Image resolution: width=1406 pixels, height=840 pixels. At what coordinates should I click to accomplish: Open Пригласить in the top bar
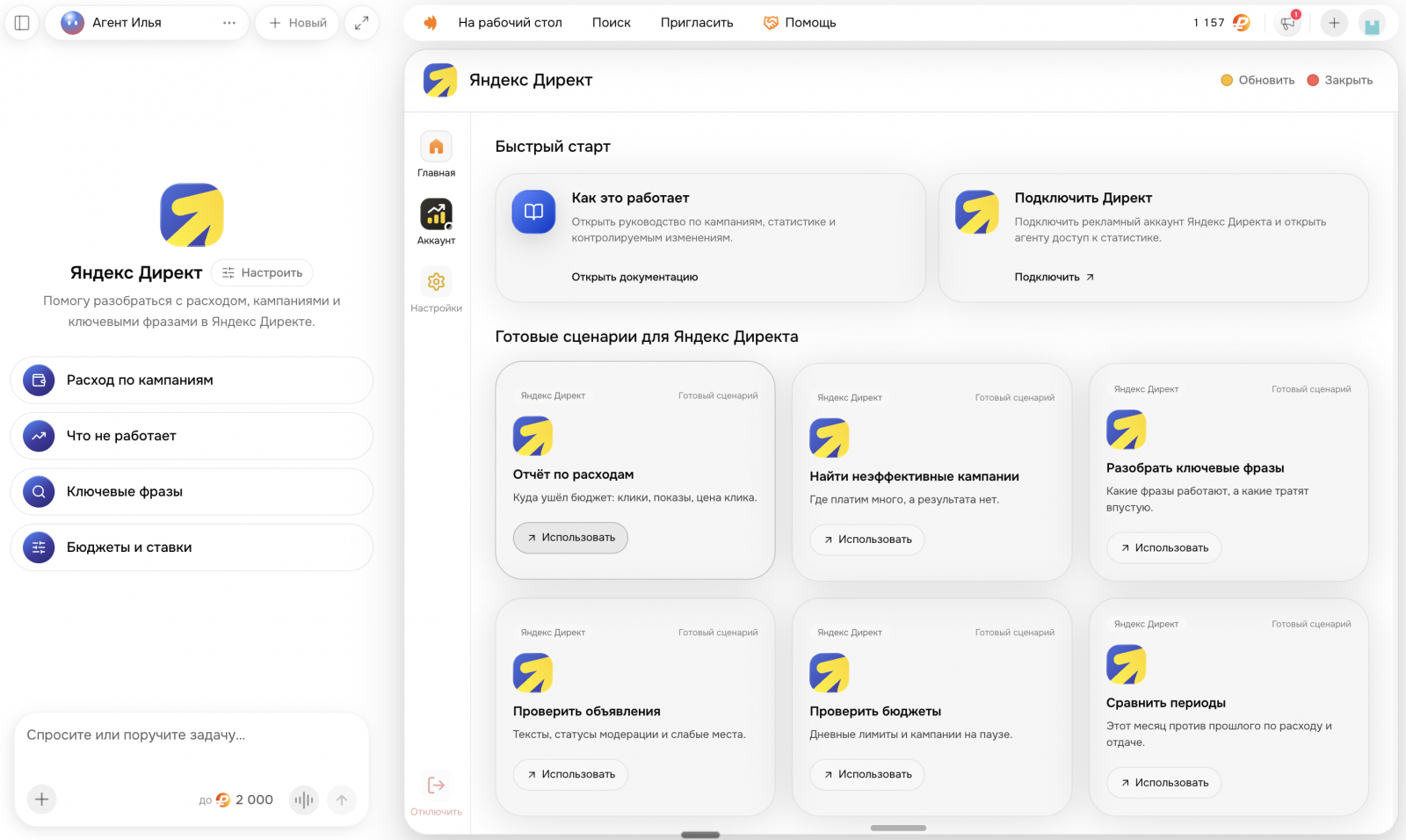click(x=697, y=23)
